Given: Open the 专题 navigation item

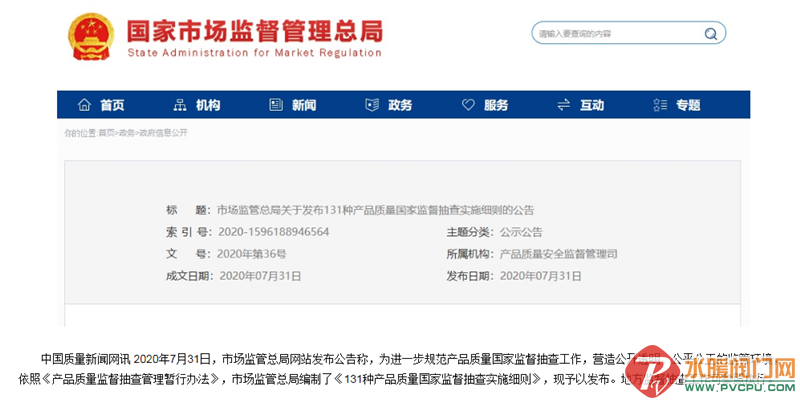Looking at the screenshot, I should point(688,105).
